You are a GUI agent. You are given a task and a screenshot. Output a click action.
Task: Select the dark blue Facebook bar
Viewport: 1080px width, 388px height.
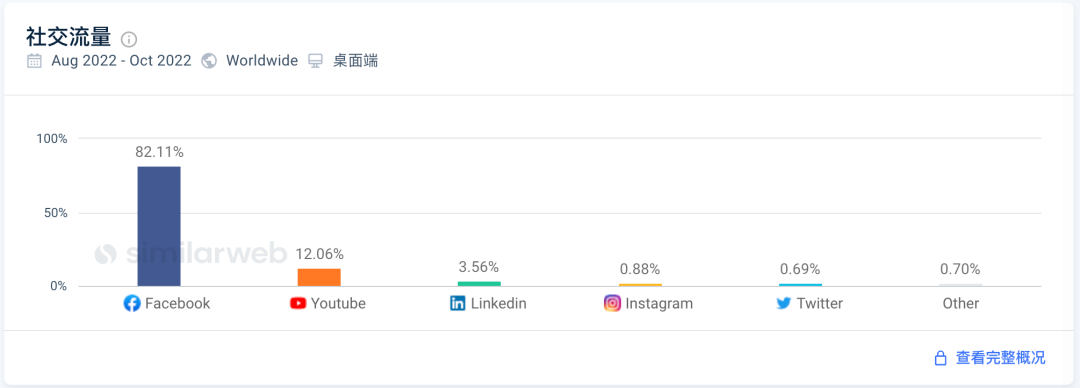(x=159, y=226)
